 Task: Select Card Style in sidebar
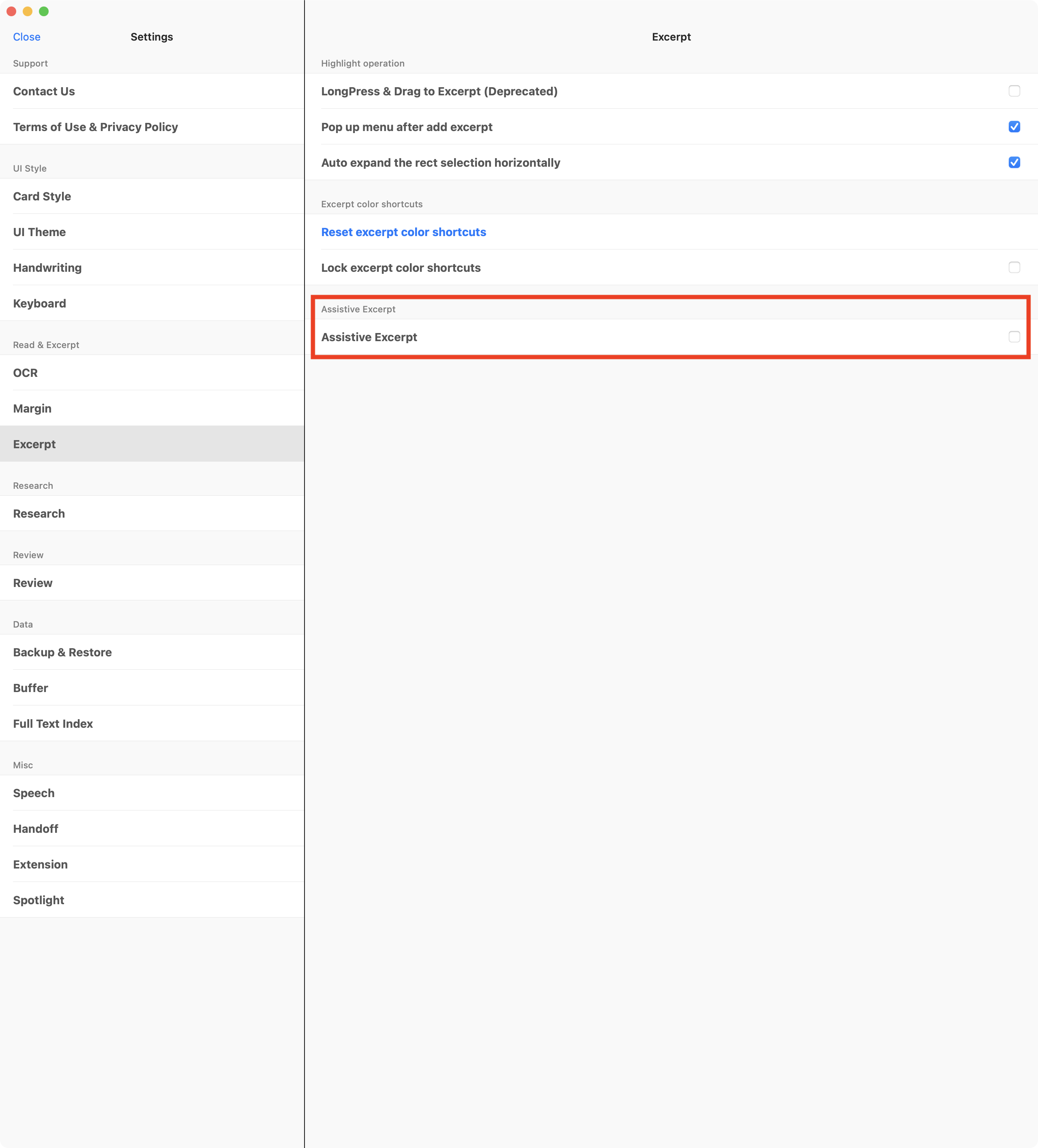click(42, 196)
